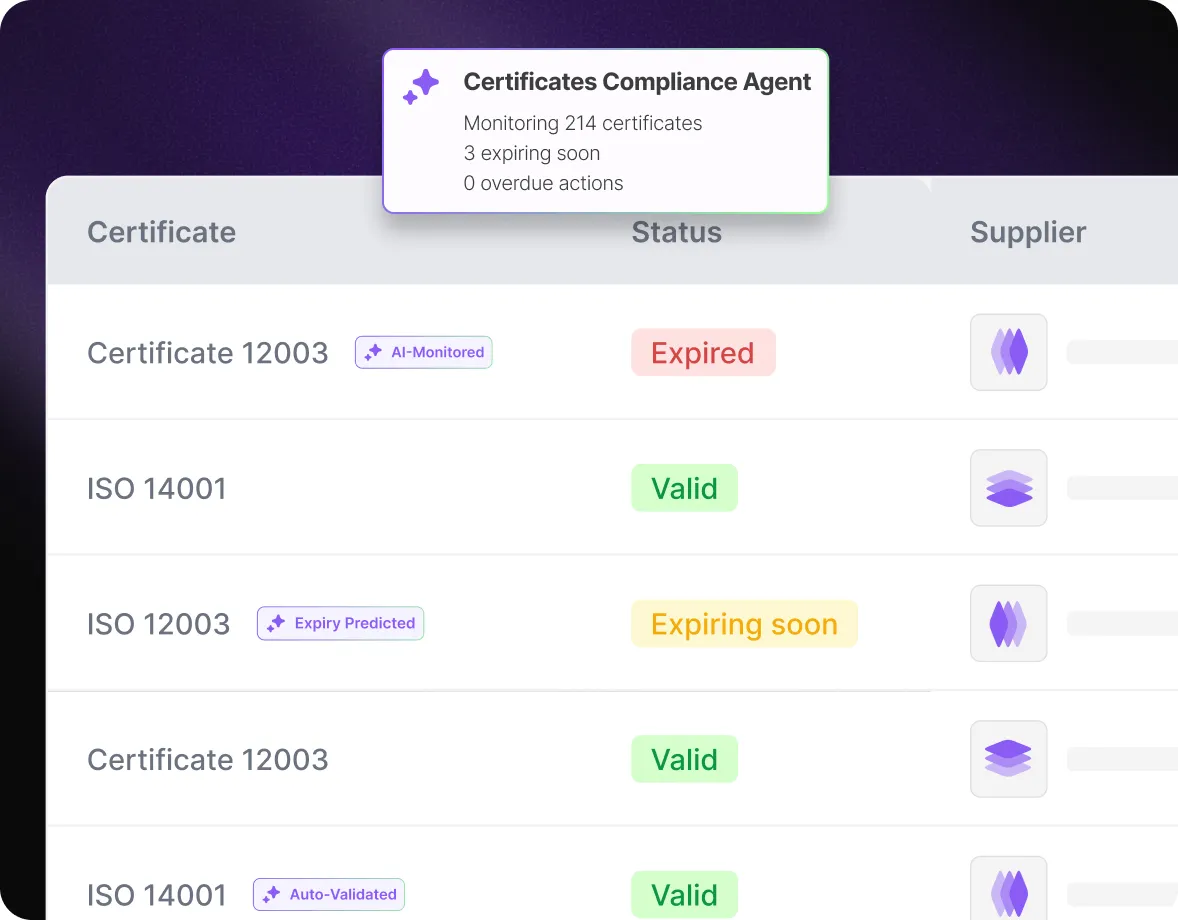Select "0 overdue actions" line in agent card

coord(543,183)
